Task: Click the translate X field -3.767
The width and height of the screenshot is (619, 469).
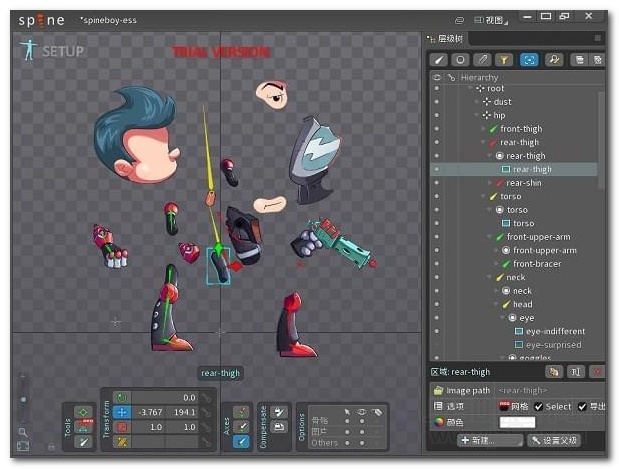Action: [x=148, y=412]
